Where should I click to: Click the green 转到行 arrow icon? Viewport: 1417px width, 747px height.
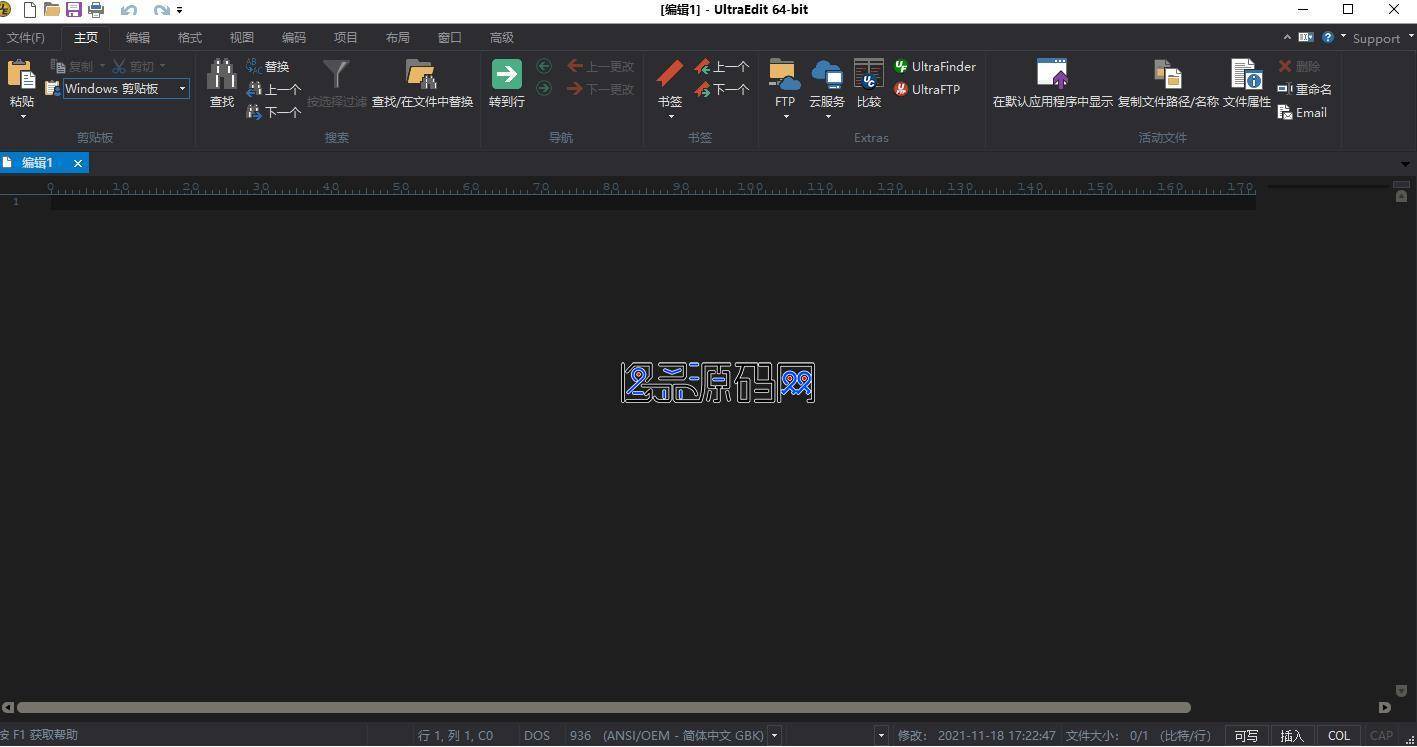pyautogui.click(x=507, y=74)
